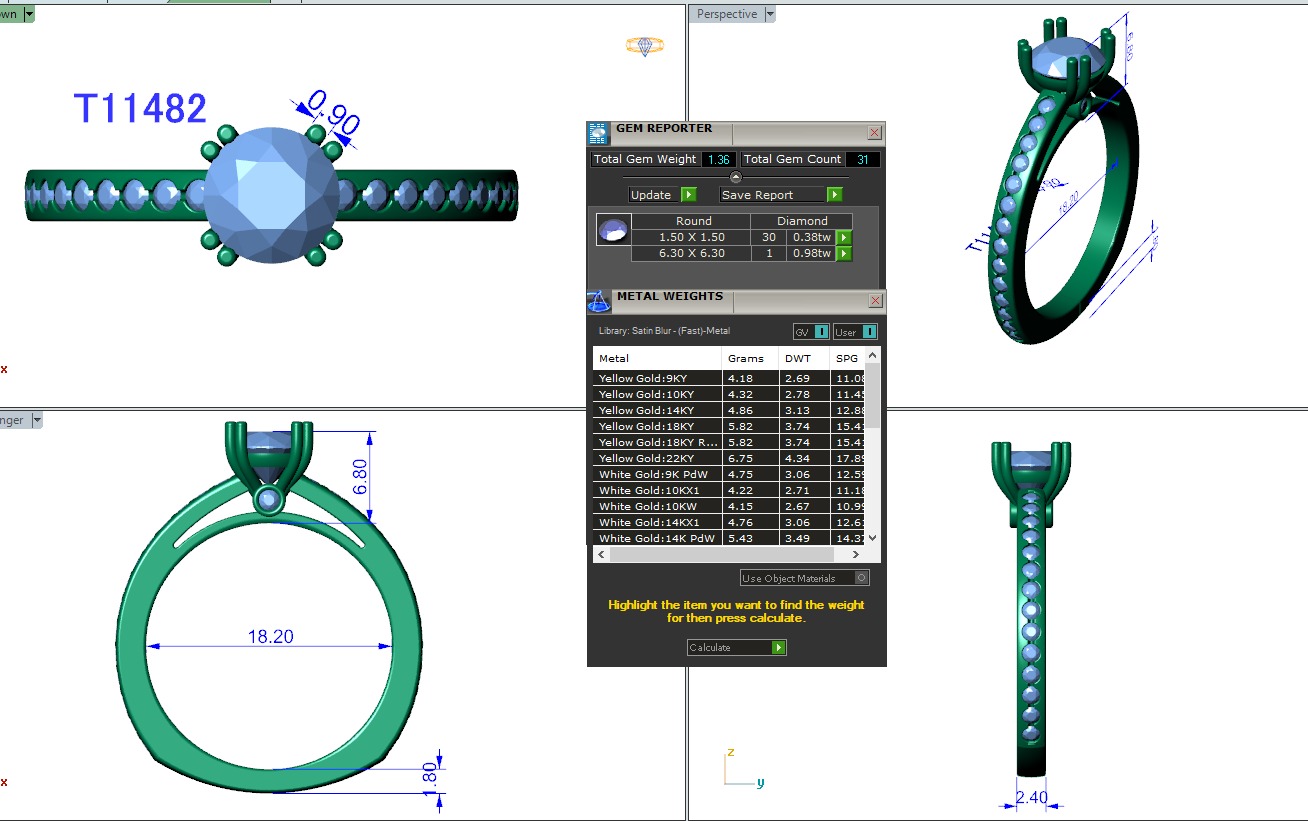
Task: Click metal list scrollbar down arrow
Action: pyautogui.click(x=872, y=538)
